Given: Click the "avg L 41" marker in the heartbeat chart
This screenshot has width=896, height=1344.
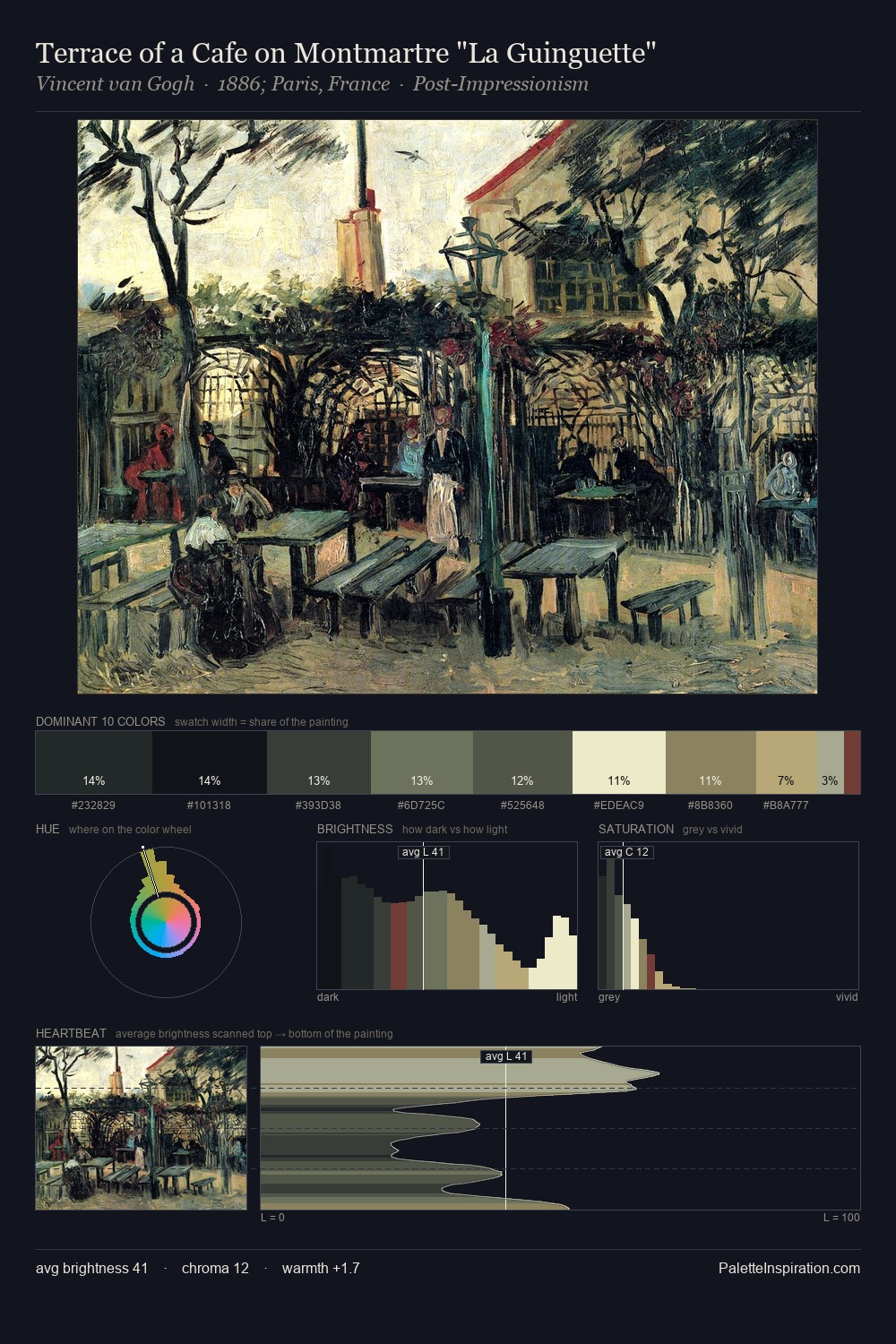Looking at the screenshot, I should pos(506,1056).
